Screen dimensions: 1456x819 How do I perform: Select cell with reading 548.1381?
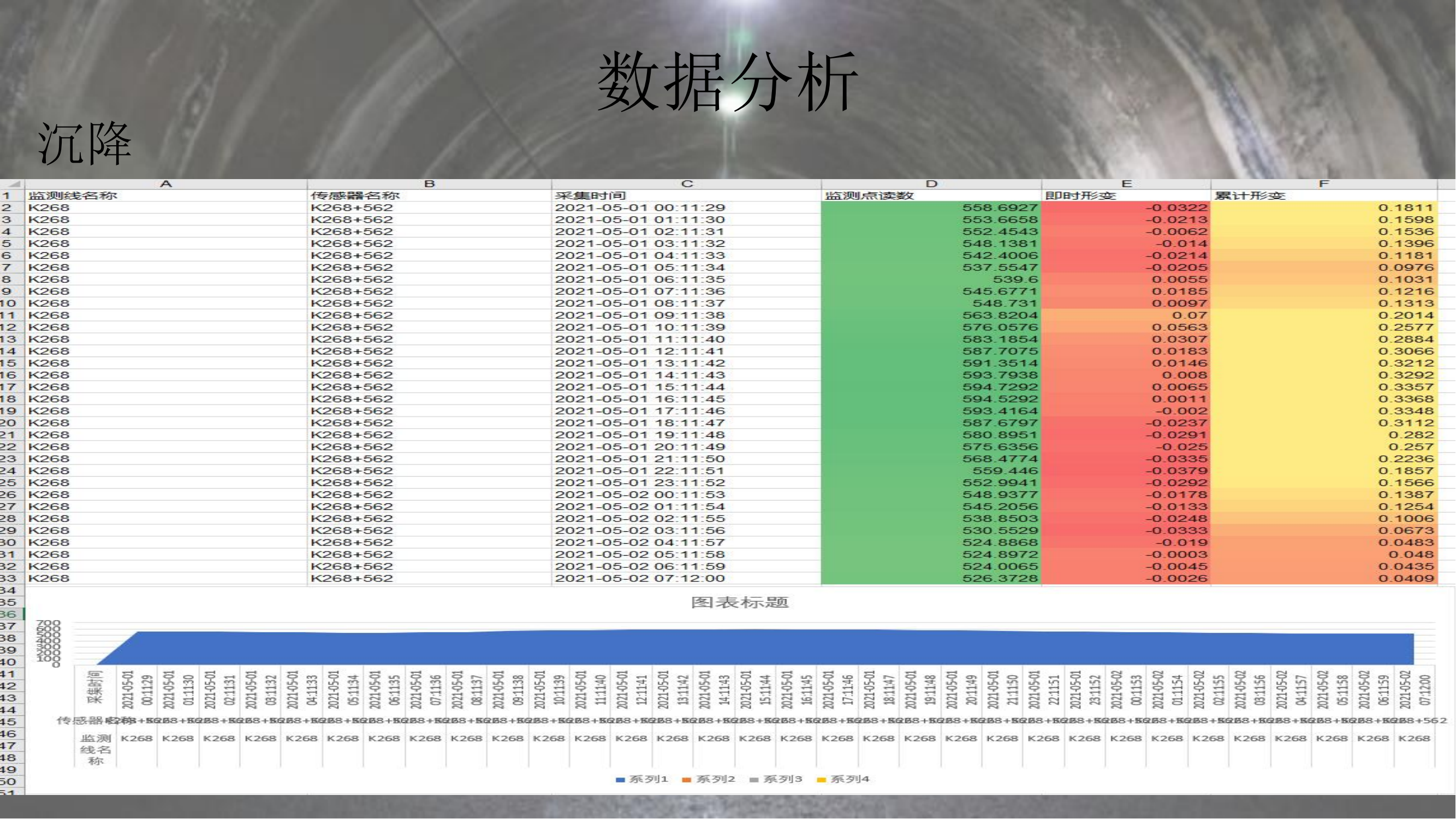click(x=931, y=244)
